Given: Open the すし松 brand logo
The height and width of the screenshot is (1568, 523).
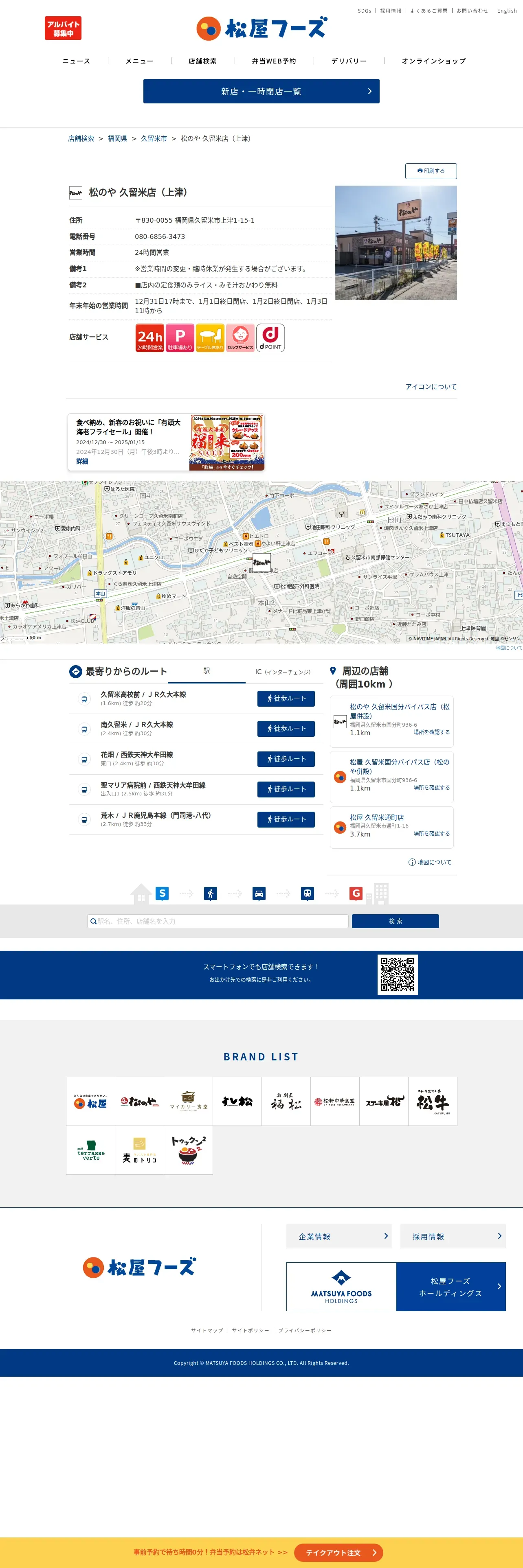Looking at the screenshot, I should pyautogui.click(x=237, y=1101).
